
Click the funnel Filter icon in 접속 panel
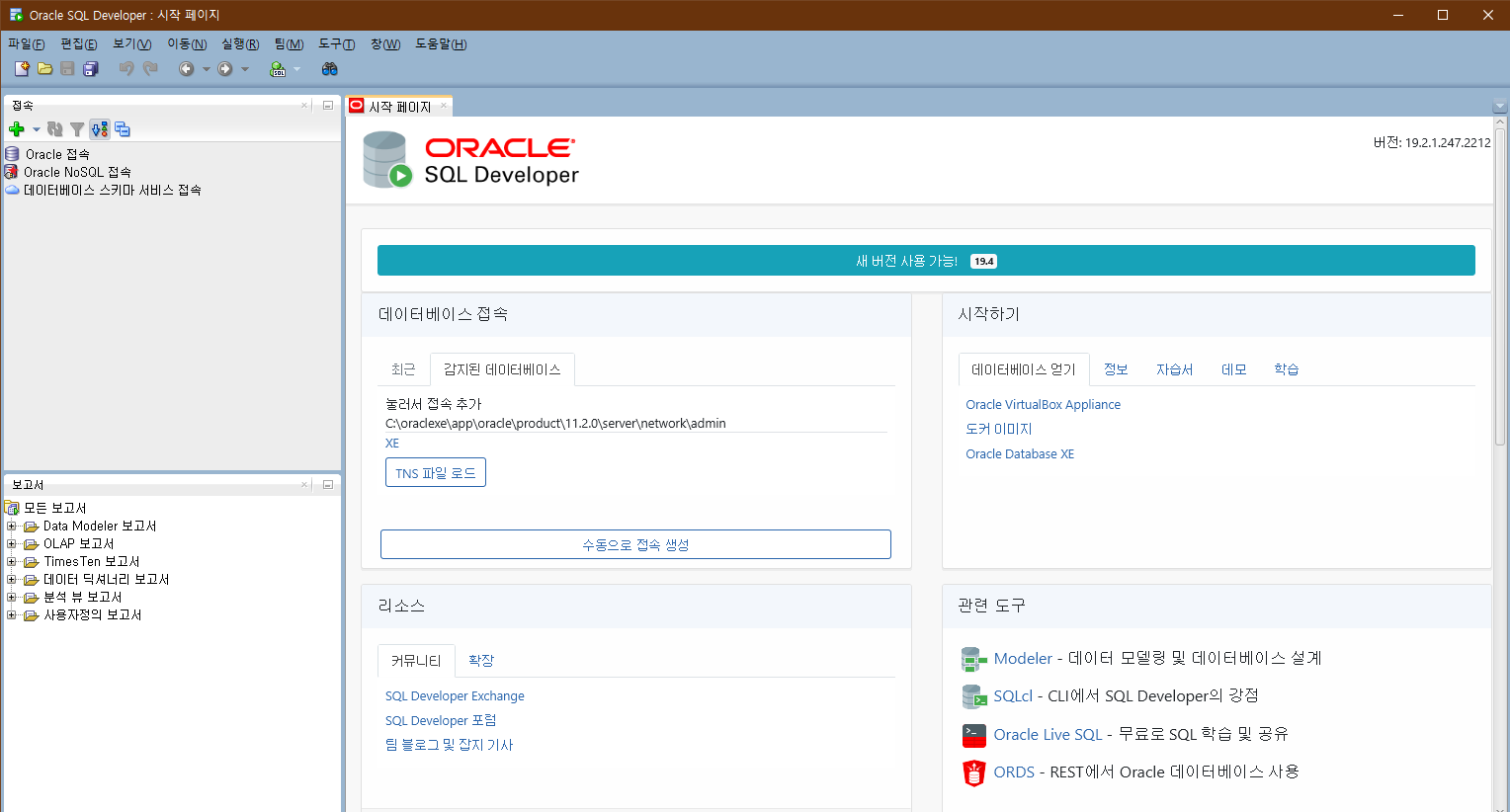click(x=77, y=129)
